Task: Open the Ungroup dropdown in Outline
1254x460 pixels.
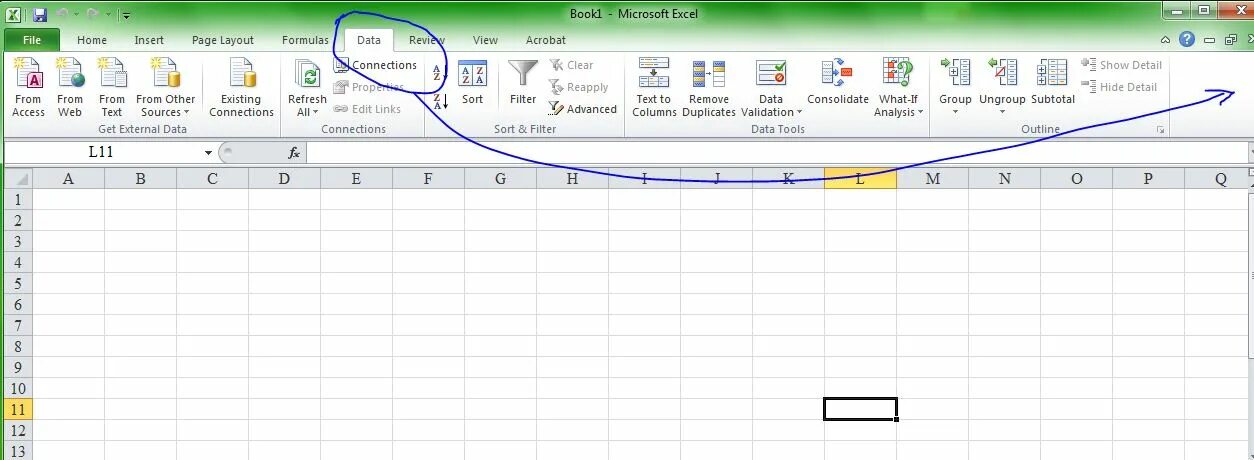Action: pyautogui.click(x=1002, y=87)
